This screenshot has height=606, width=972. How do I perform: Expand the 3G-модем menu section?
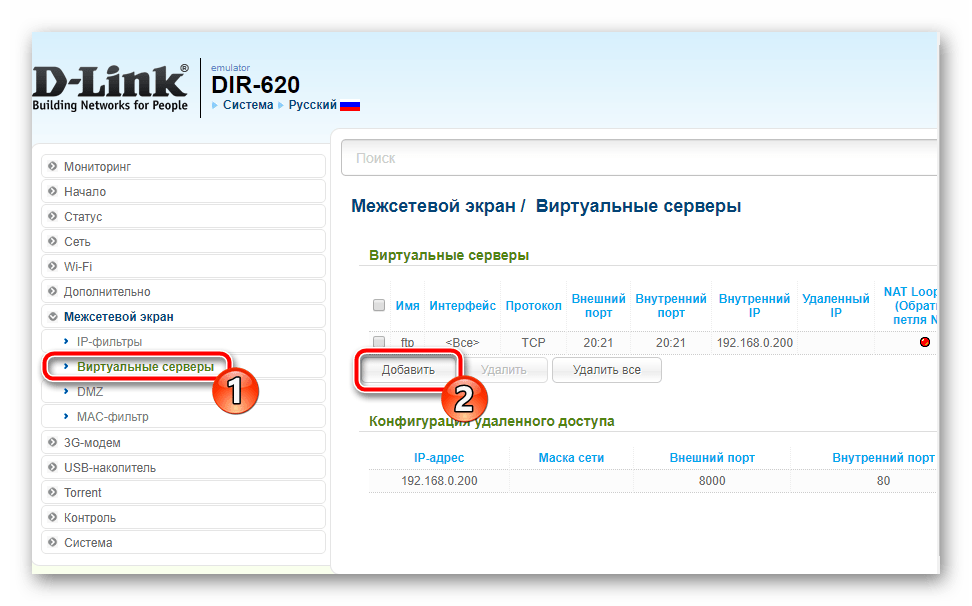click(x=94, y=443)
